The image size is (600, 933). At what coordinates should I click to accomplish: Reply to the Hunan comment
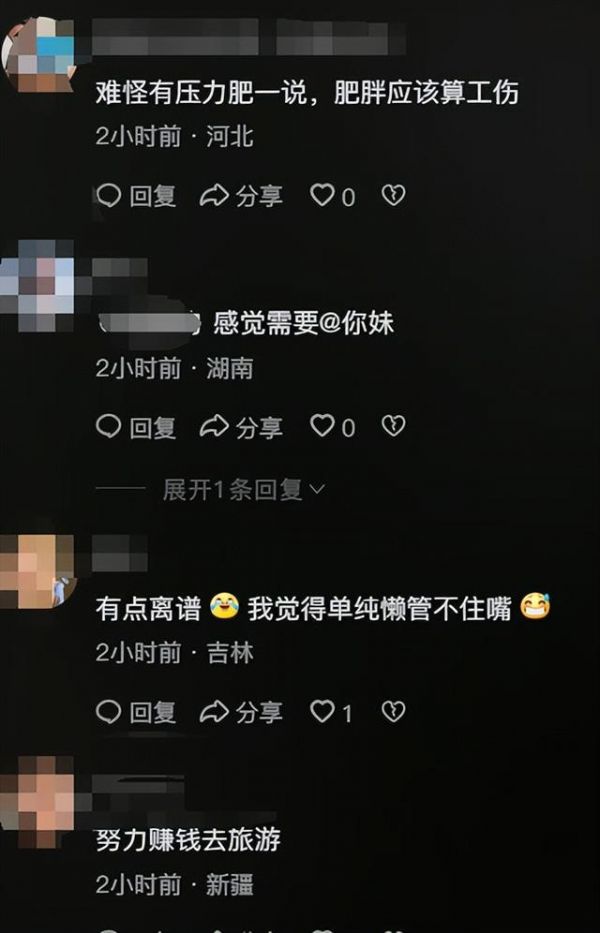point(136,427)
